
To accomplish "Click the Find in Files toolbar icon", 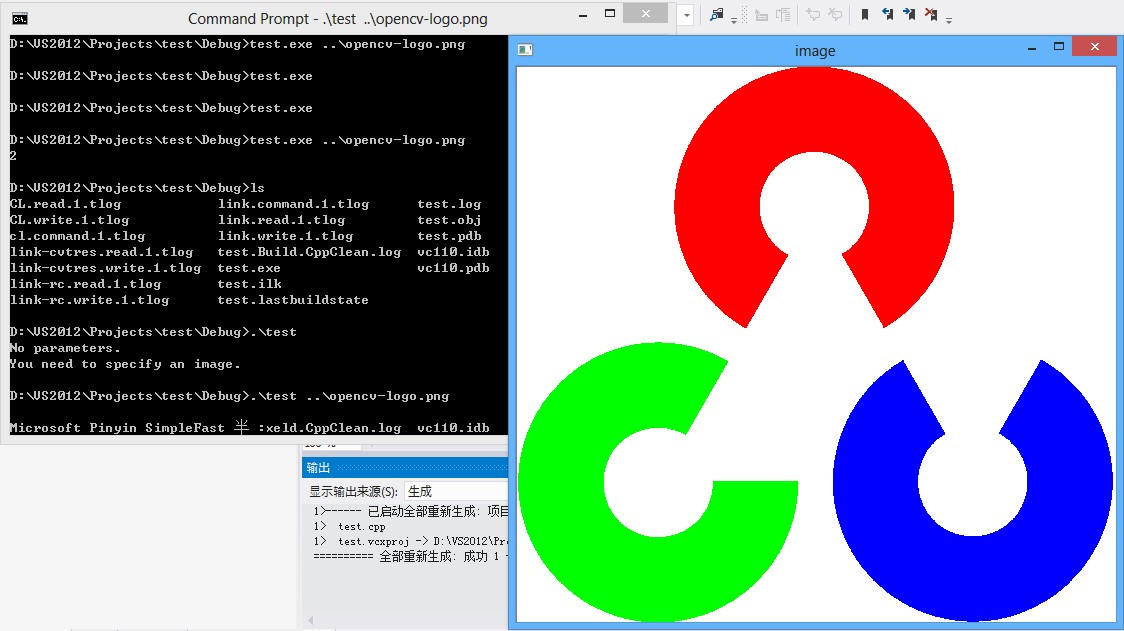I will tap(716, 14).
